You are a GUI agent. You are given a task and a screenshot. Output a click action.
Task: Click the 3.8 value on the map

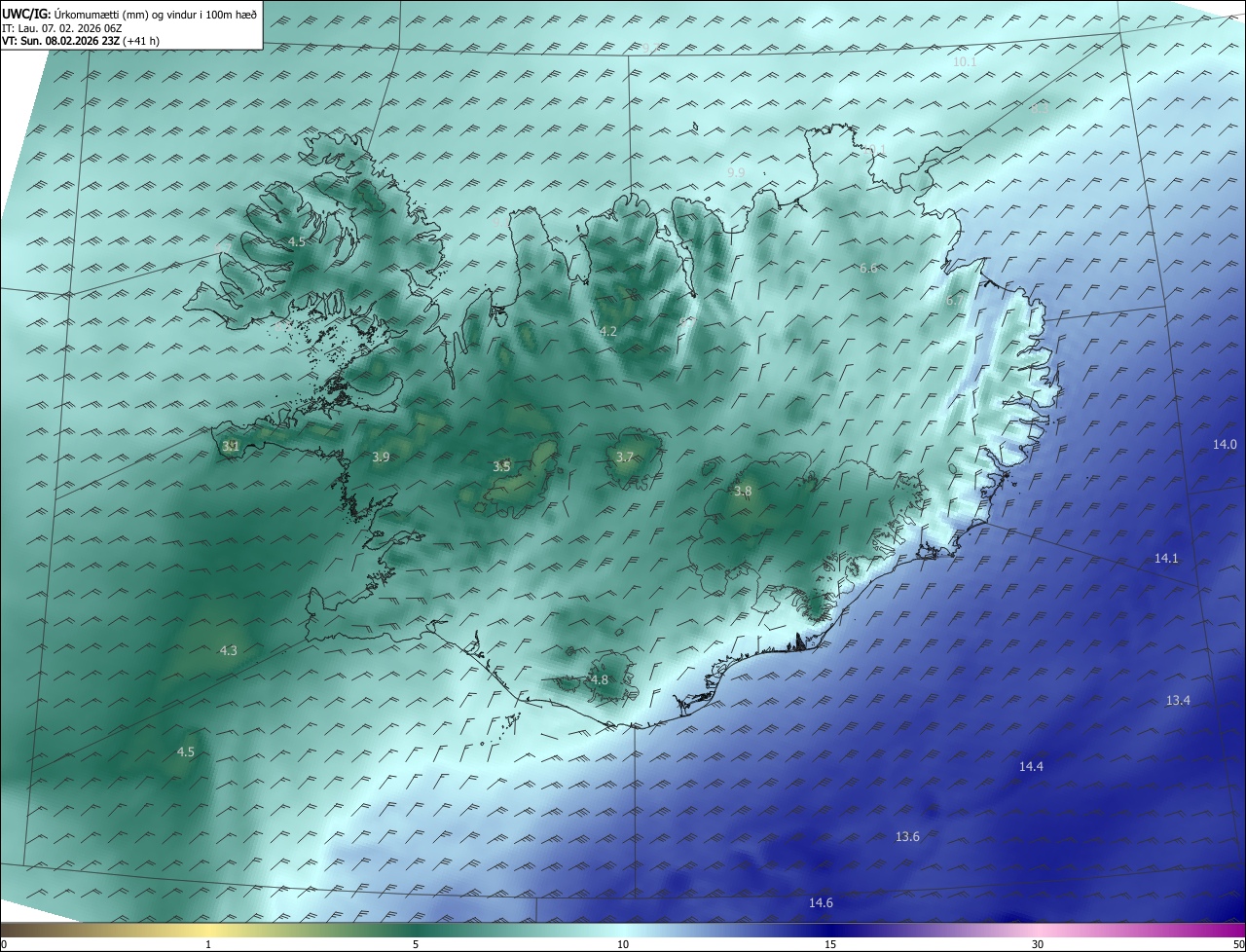[743, 492]
